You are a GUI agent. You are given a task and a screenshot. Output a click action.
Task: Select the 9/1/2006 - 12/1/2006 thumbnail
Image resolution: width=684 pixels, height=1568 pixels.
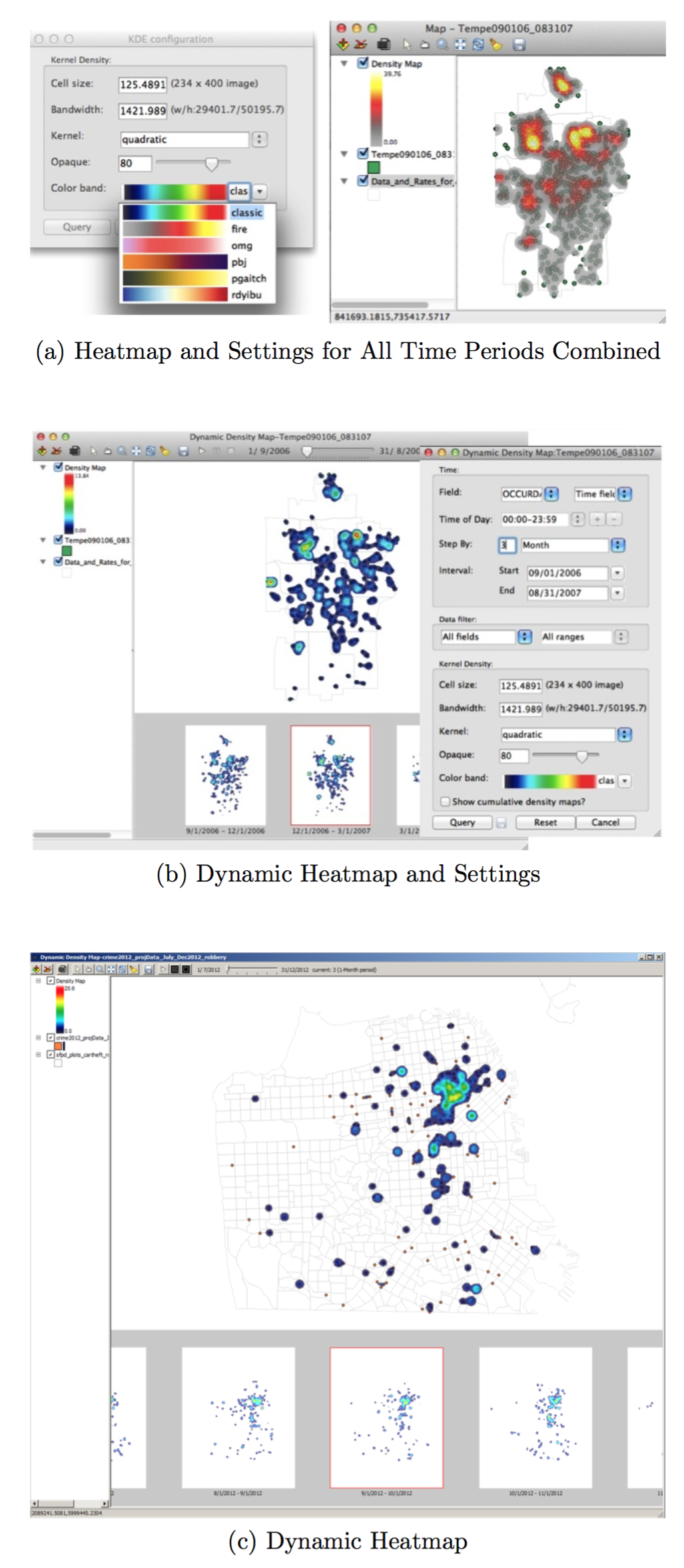coord(225,775)
